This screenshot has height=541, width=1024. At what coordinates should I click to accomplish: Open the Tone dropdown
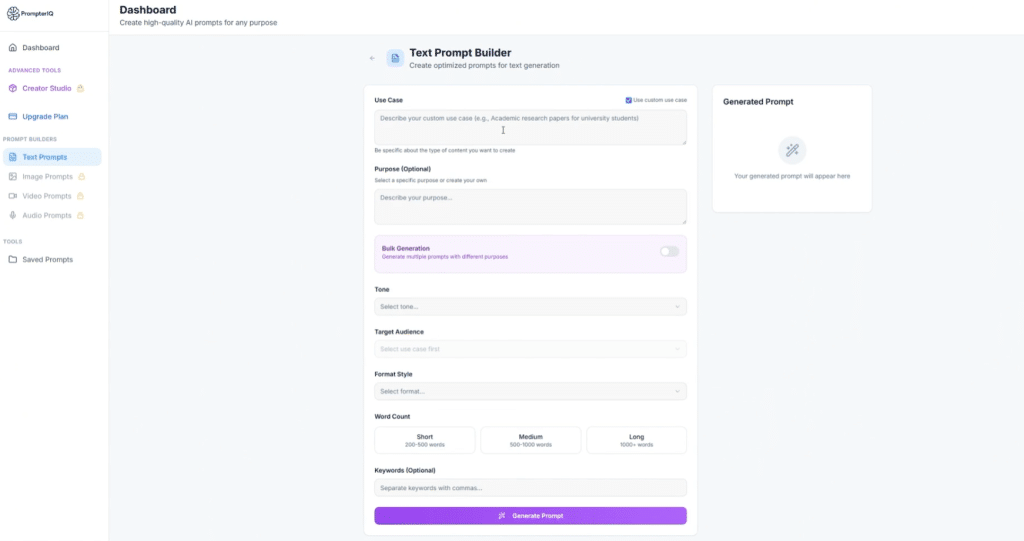pos(530,307)
